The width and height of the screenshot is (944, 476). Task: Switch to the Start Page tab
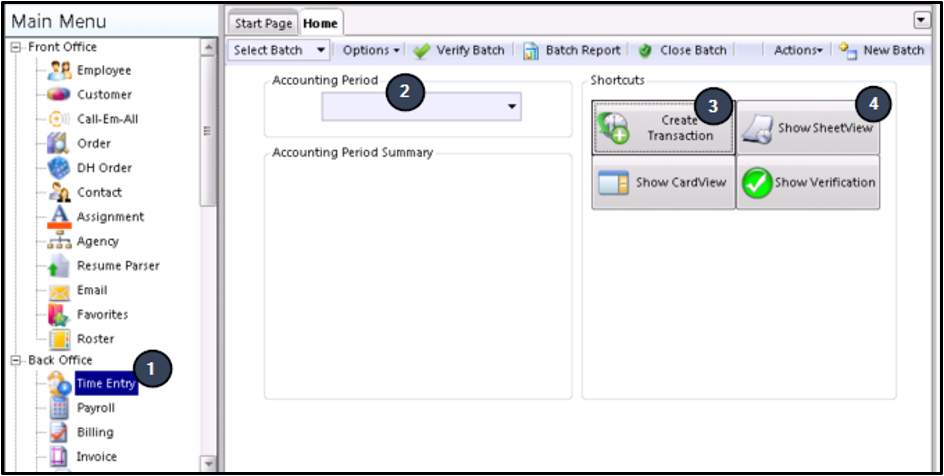pos(263,23)
